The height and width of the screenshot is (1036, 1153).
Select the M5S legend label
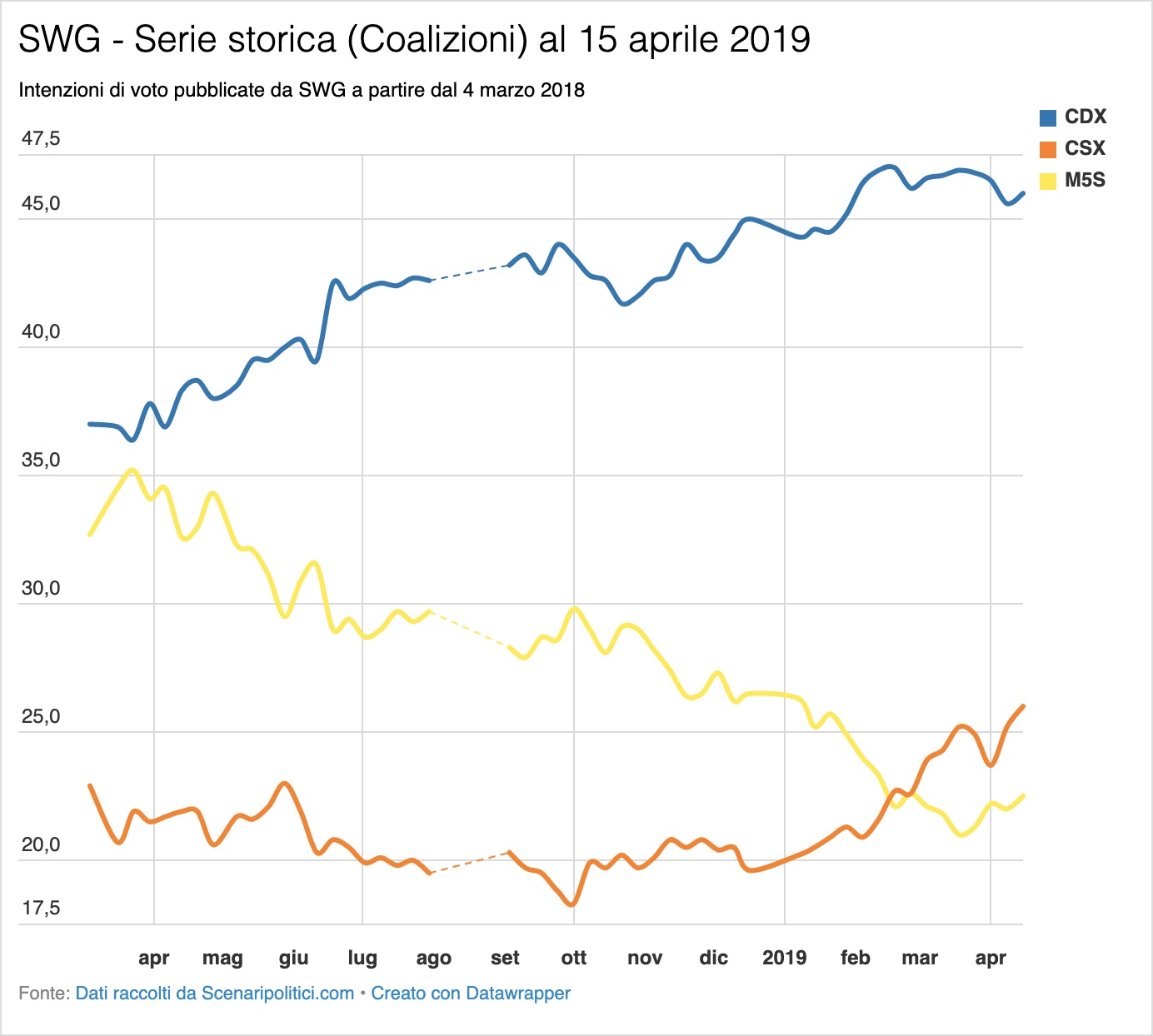[1085, 181]
